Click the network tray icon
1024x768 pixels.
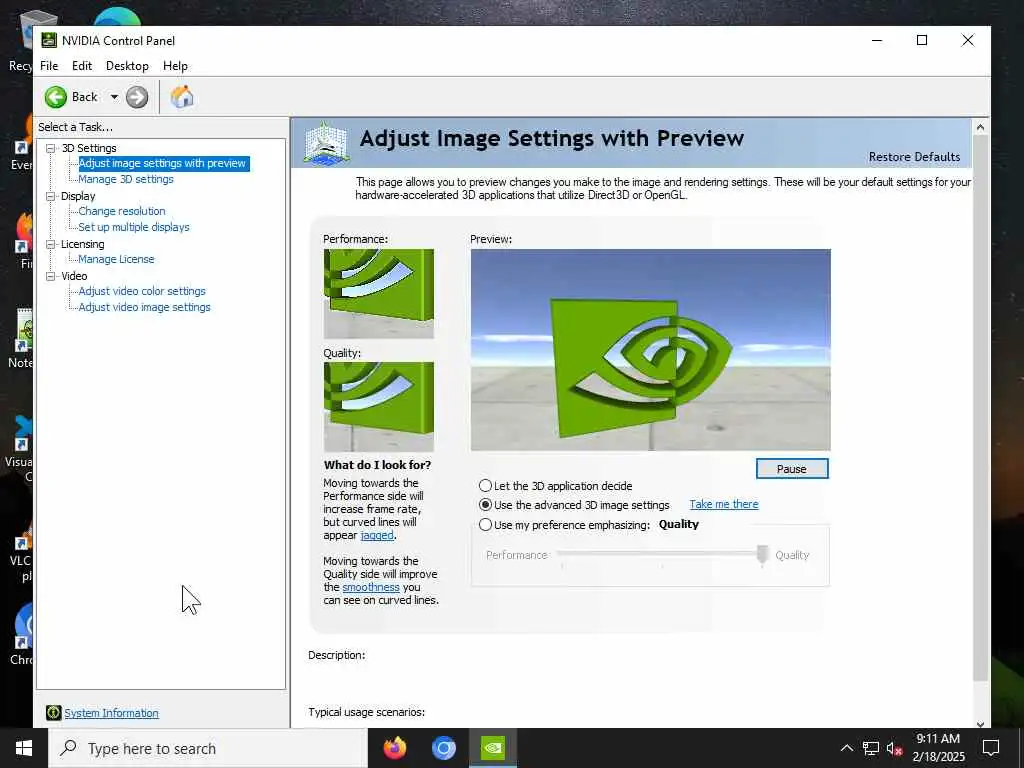pyautogui.click(x=871, y=748)
